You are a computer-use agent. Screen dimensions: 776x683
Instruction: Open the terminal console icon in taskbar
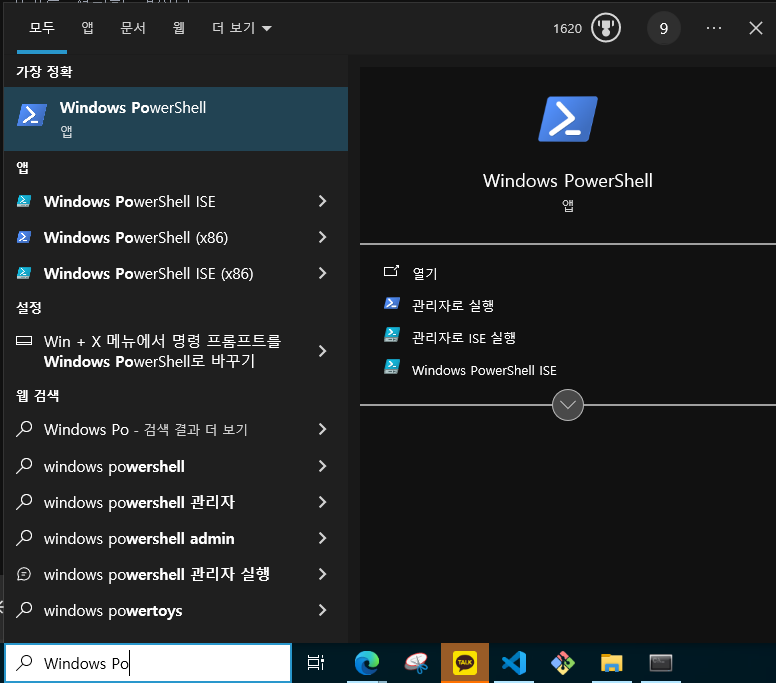(x=661, y=663)
